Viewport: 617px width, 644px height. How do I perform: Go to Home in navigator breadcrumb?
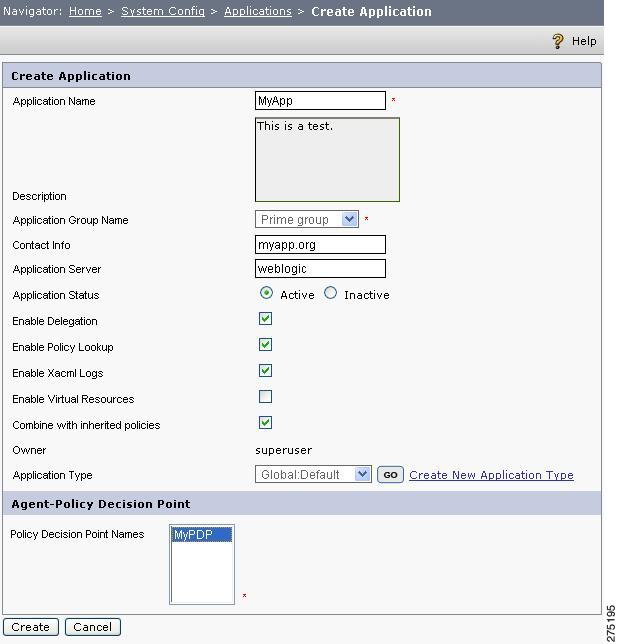(85, 11)
